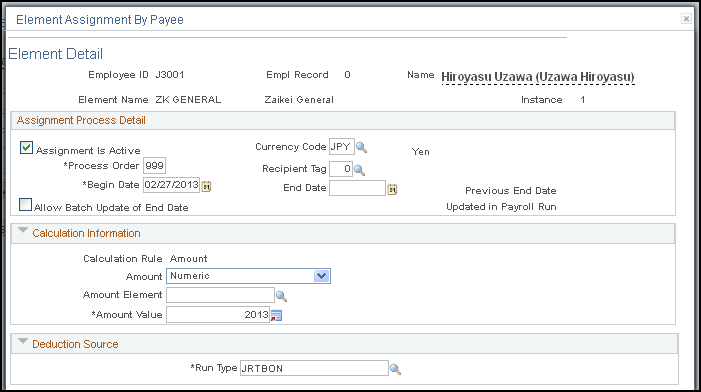Open the Amount Value calculator icon
The image size is (701, 392).
click(276, 316)
